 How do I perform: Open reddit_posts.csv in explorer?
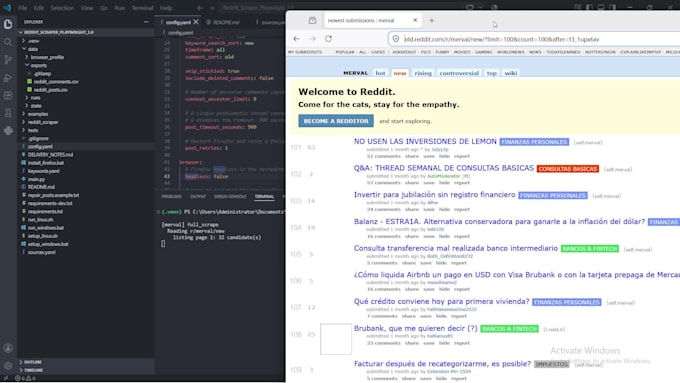(x=51, y=90)
